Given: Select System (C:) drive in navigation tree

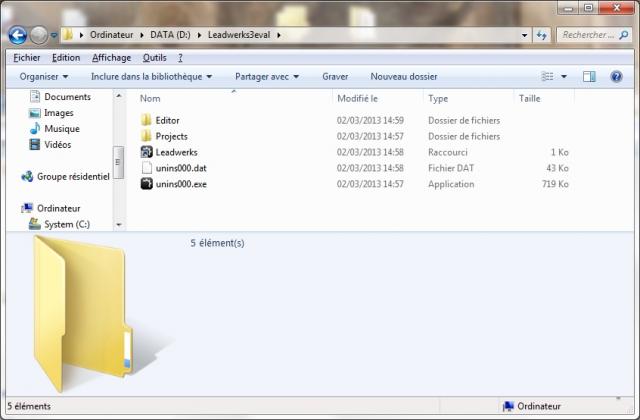Looking at the screenshot, I should [x=66, y=224].
